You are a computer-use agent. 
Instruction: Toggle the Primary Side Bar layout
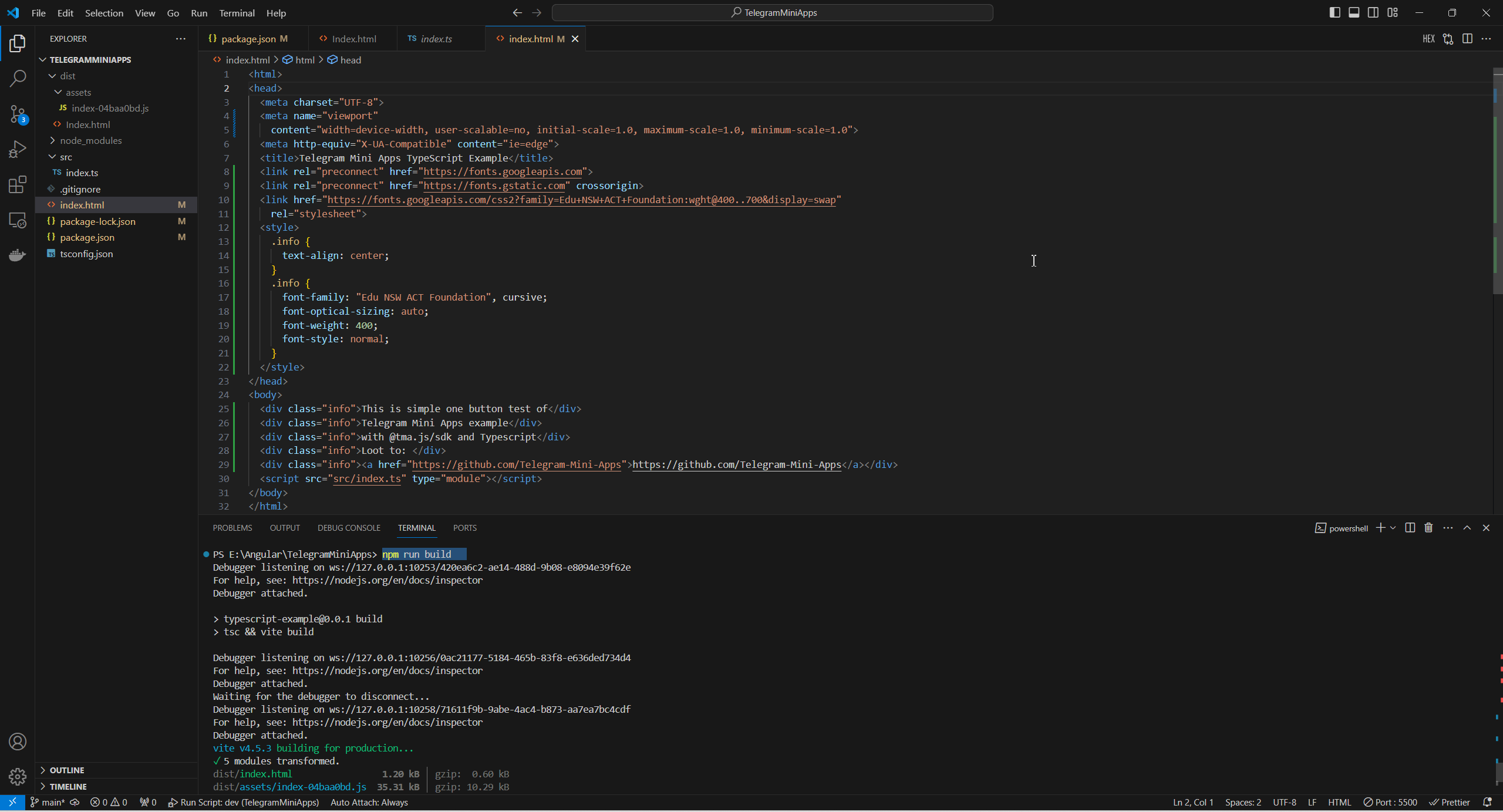coord(1334,12)
